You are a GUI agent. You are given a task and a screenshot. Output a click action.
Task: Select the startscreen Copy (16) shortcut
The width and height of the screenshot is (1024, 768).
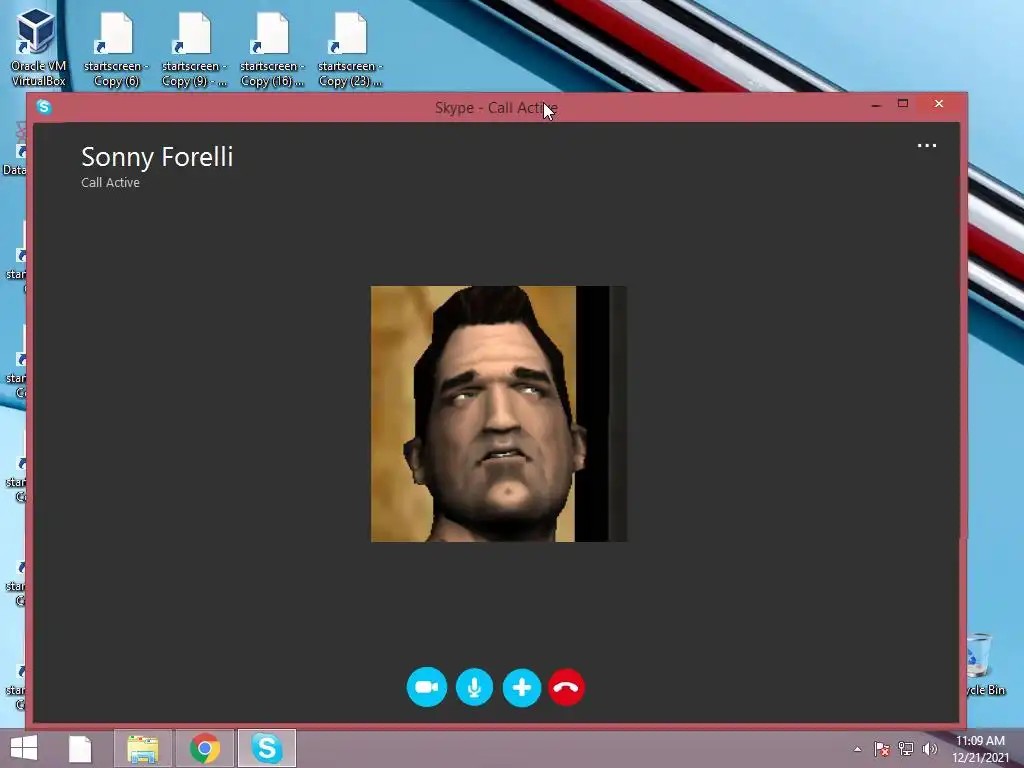(272, 50)
